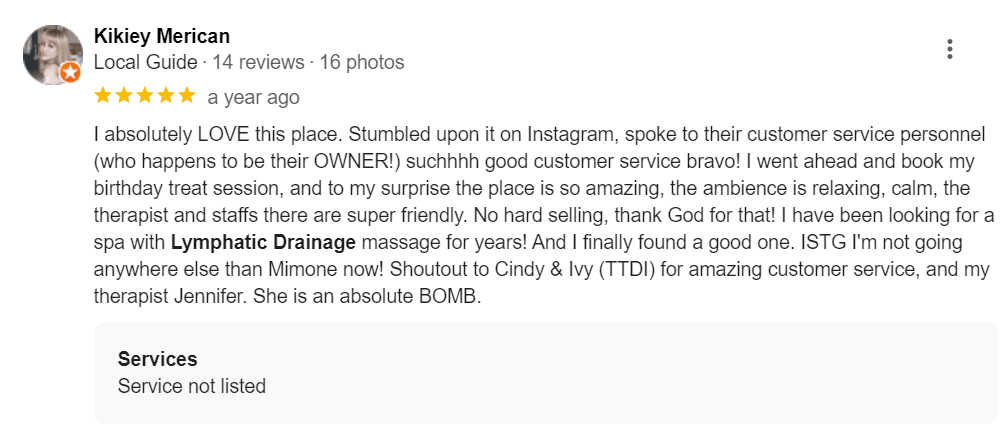Click the second rating star
This screenshot has width=1006, height=432.
[x=123, y=97]
